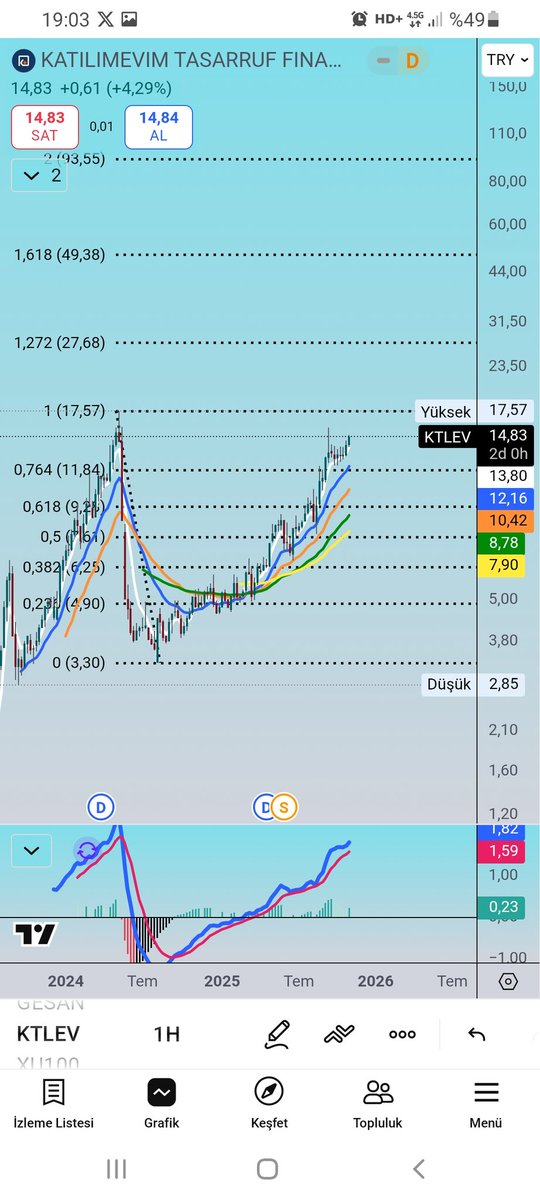Tap the orange split S marker

pos(284,806)
